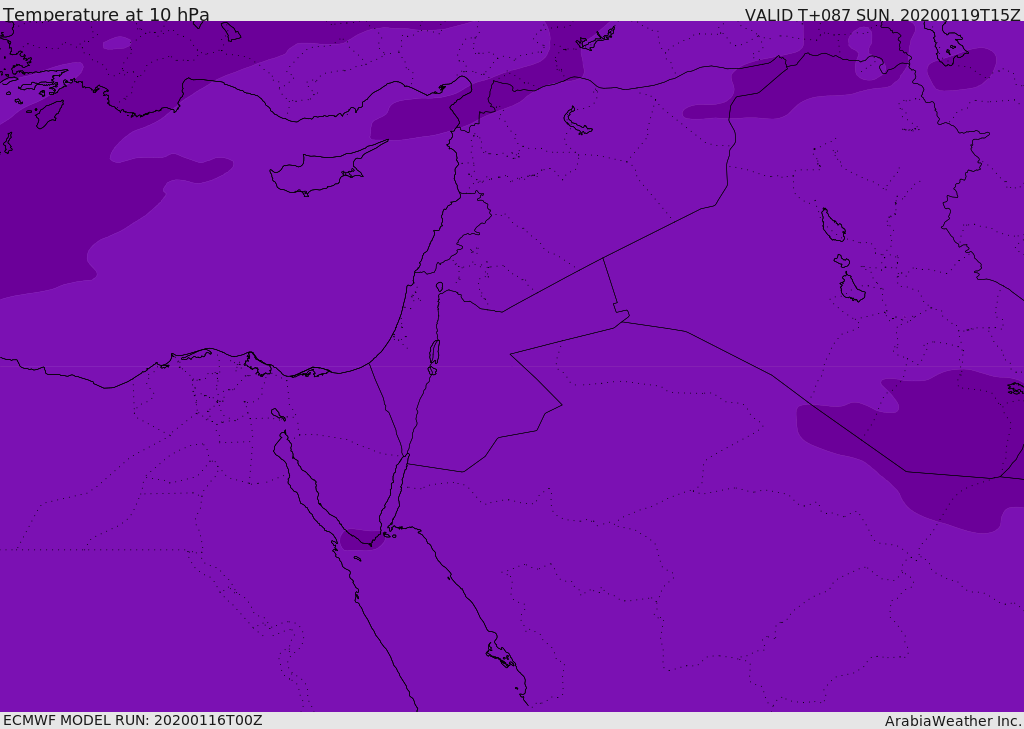Image resolution: width=1024 pixels, height=729 pixels.
Task: Click the "Temperature at 10 hPa" title
Action: [x=106, y=15]
